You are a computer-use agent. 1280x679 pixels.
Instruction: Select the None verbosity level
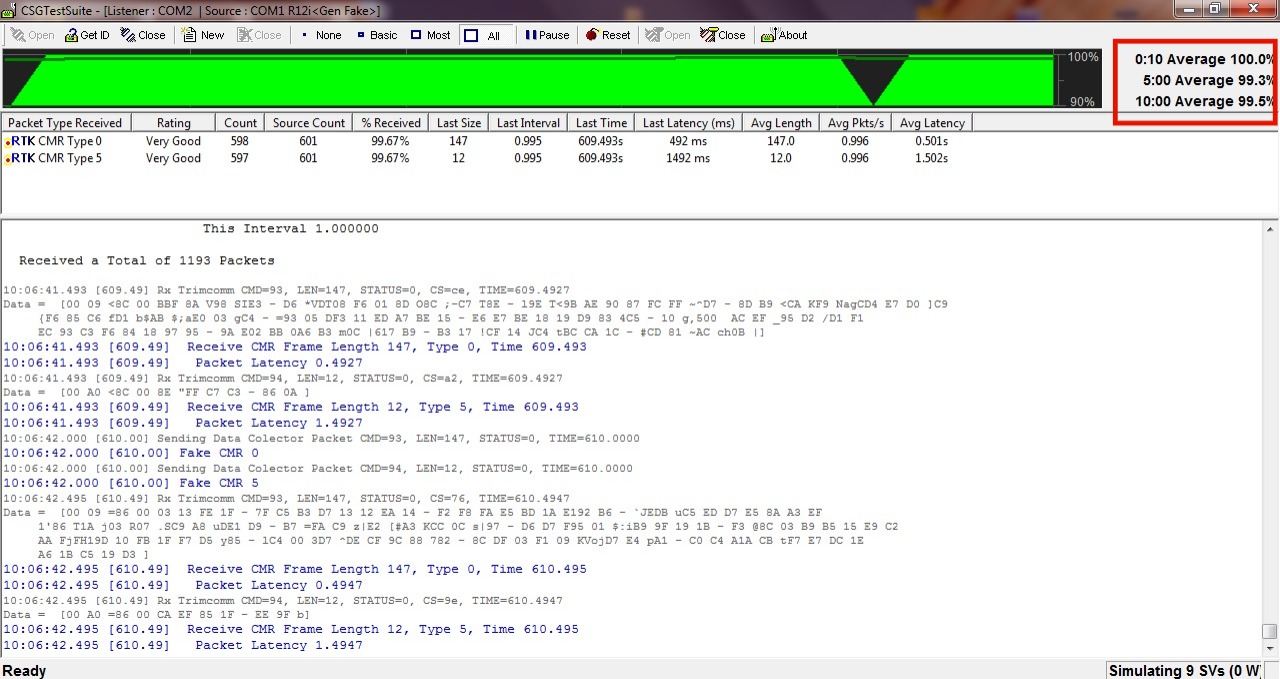pyautogui.click(x=320, y=35)
